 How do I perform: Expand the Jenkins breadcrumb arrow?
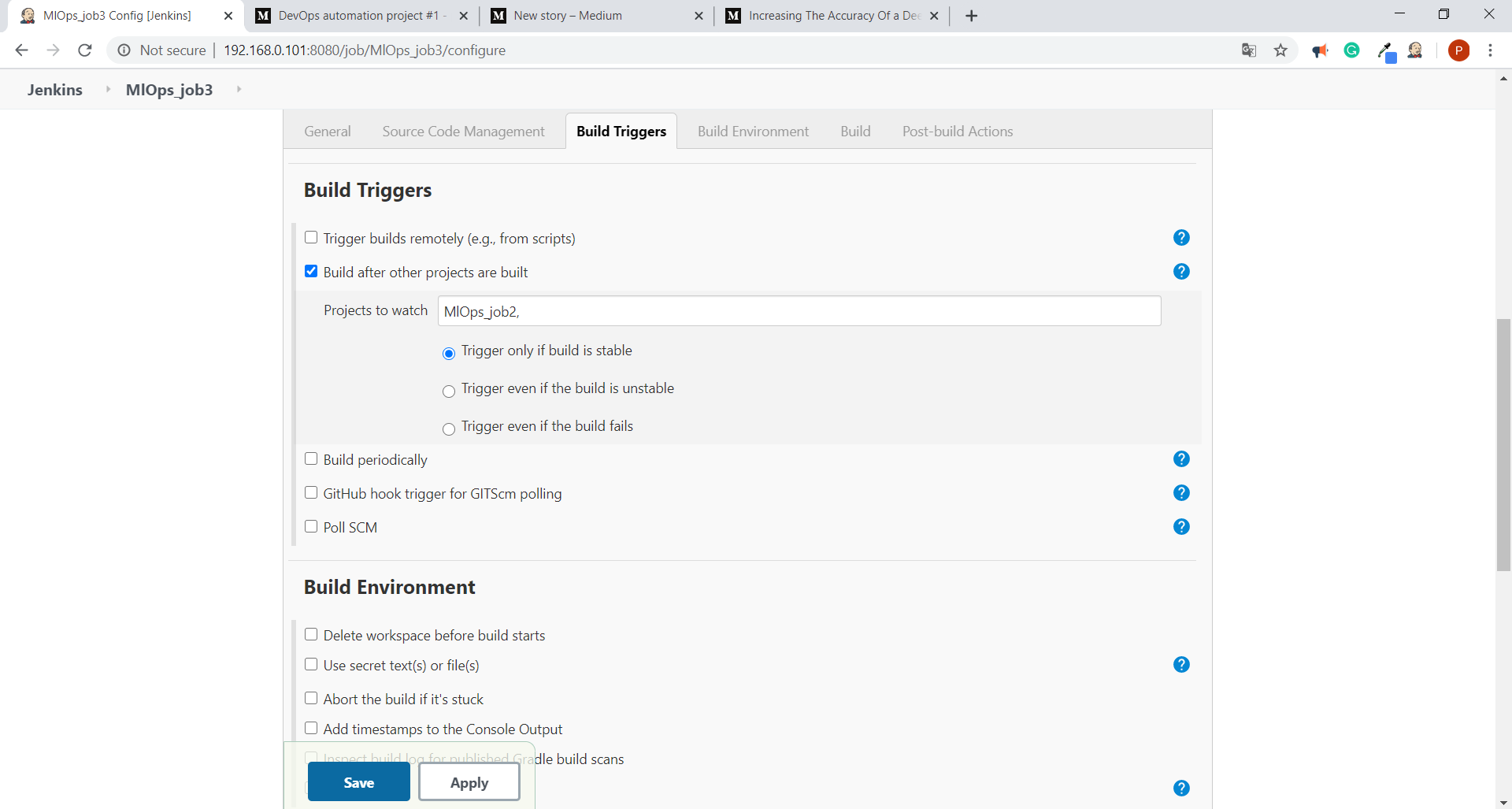coord(108,90)
